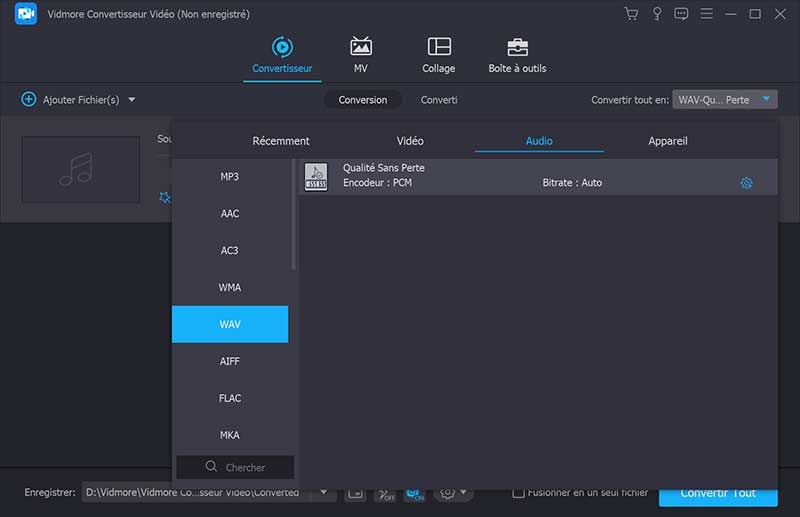Expand the Ajouter Fichier(s) dropdown arrow
Image resolution: width=800 pixels, height=517 pixels.
(x=132, y=100)
